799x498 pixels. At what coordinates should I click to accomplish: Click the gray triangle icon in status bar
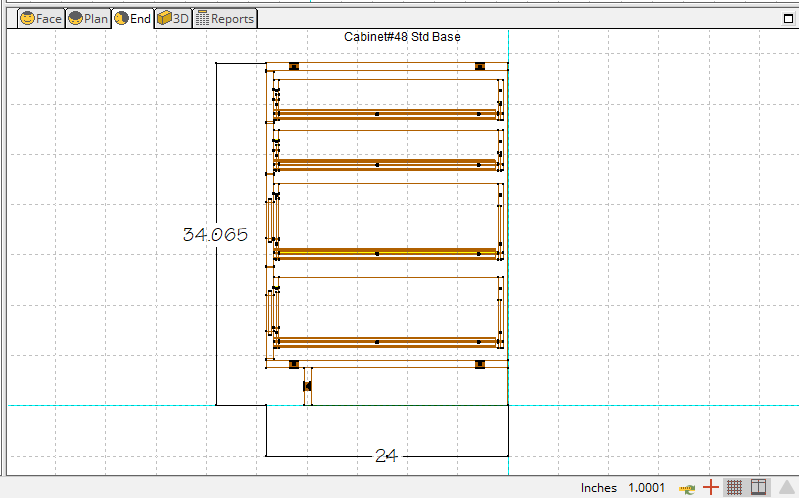pos(788,488)
